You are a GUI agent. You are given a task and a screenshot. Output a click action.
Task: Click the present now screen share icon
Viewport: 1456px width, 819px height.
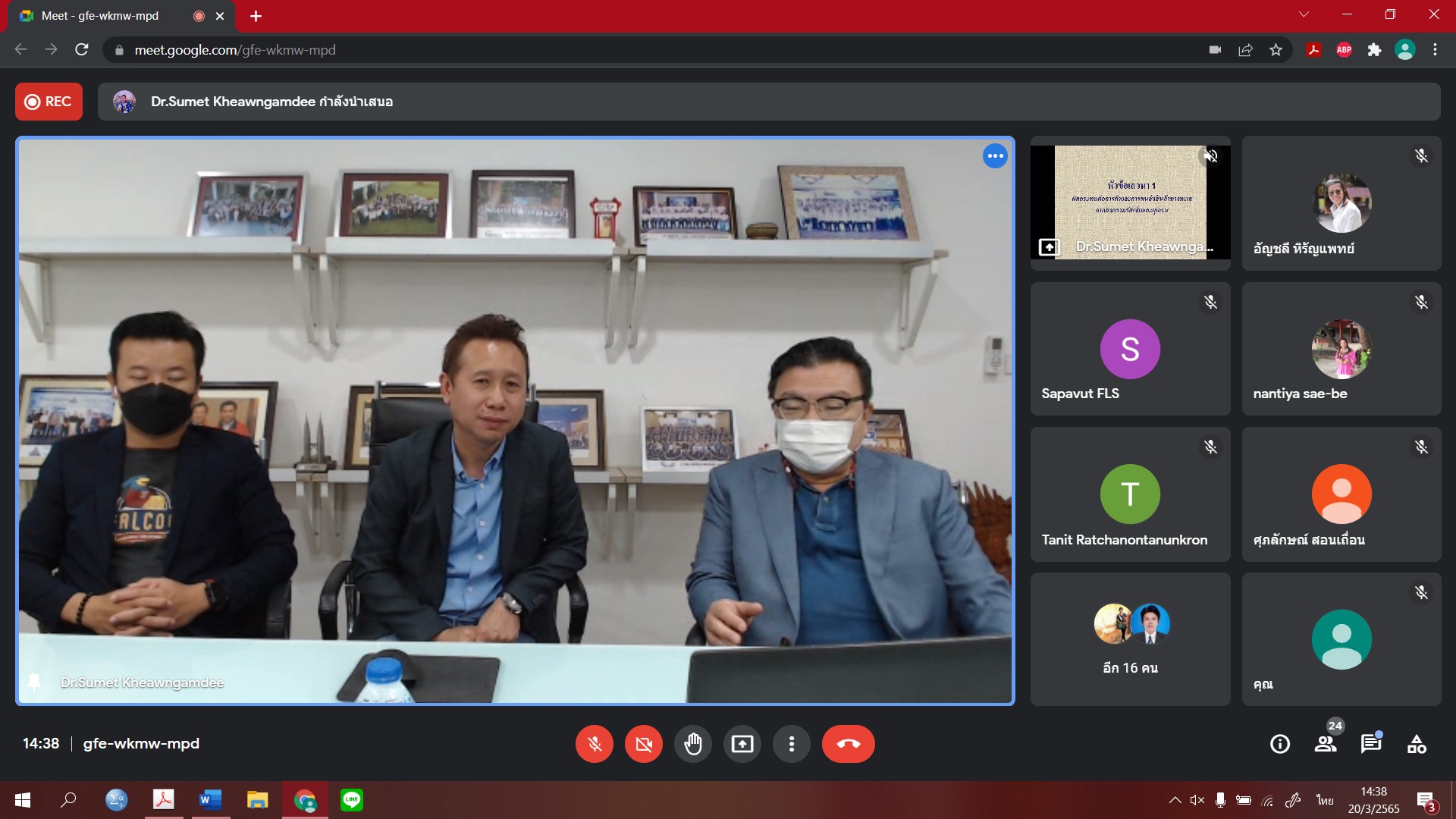click(742, 744)
